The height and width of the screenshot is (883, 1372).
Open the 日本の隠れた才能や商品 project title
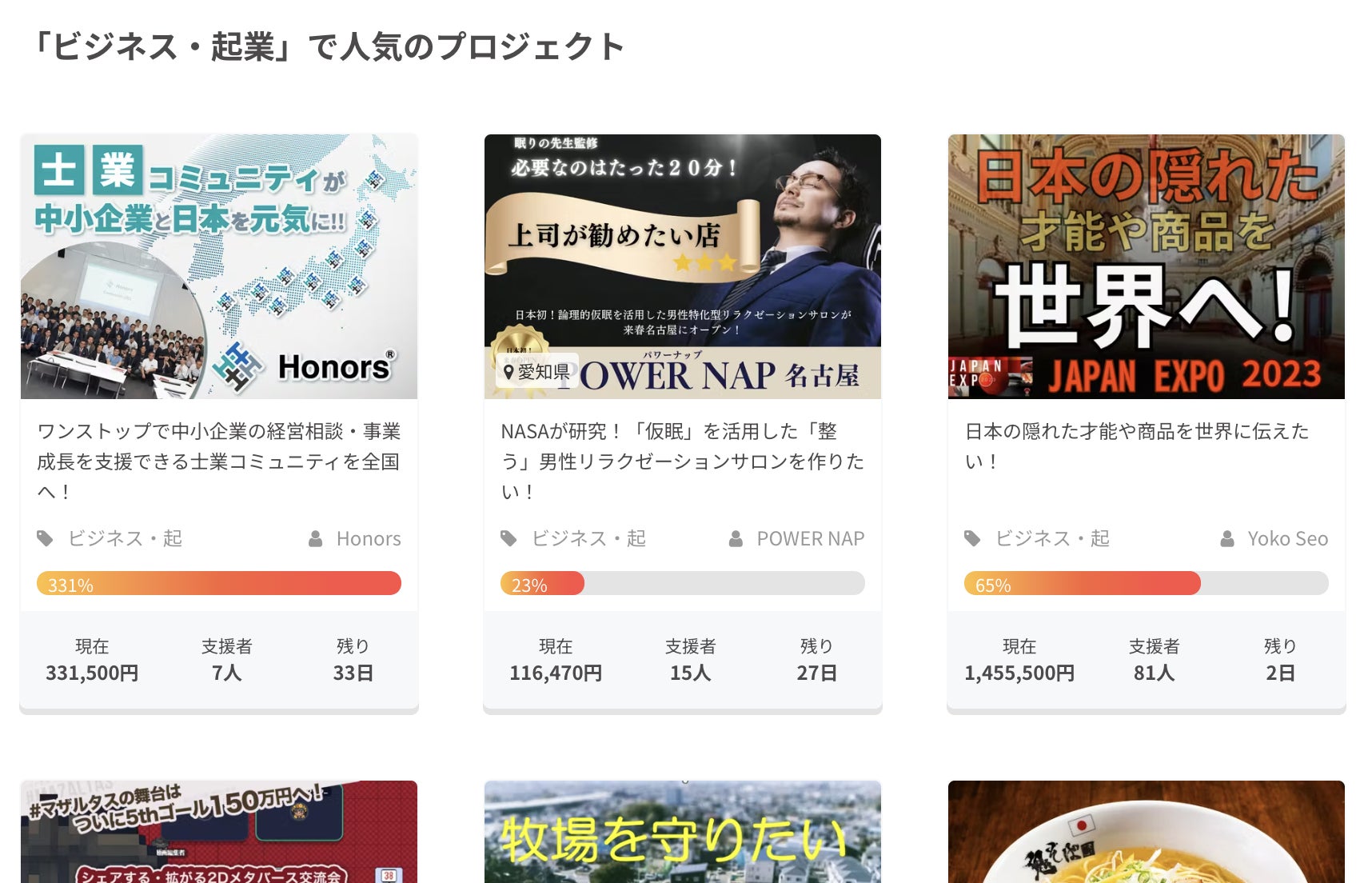coord(1137,446)
